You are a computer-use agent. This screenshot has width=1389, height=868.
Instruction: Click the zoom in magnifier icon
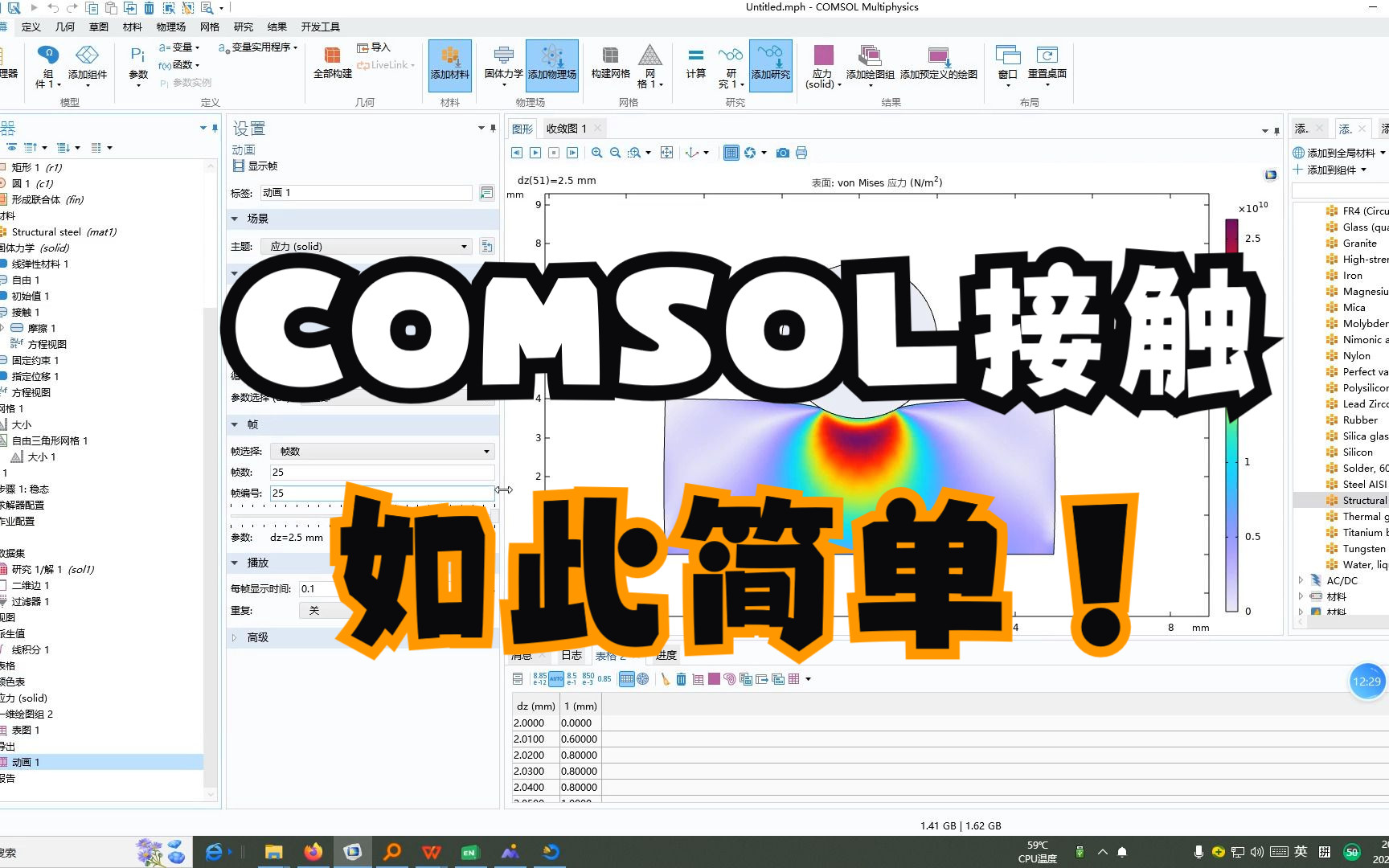[x=596, y=153]
